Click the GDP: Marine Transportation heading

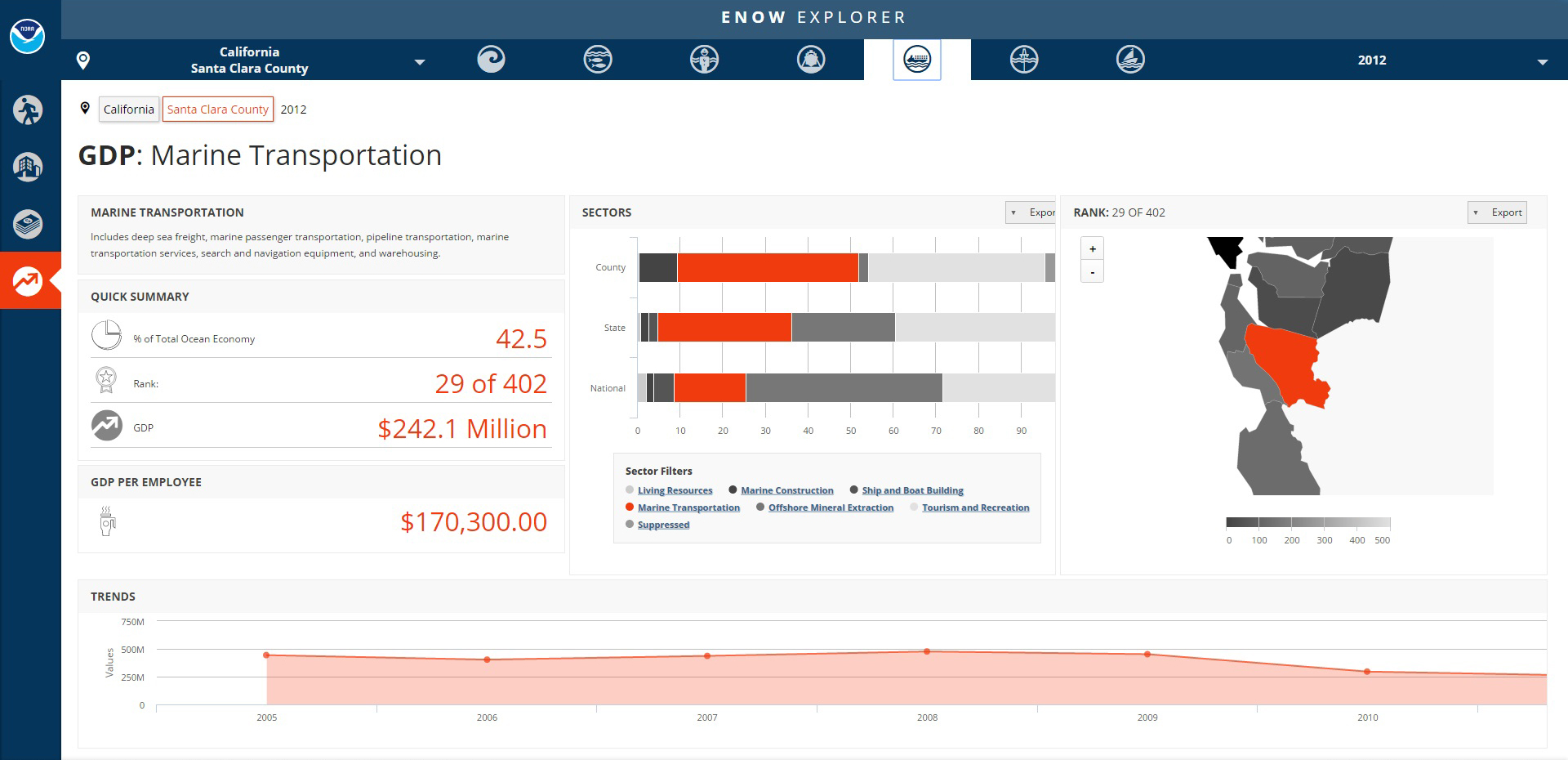[x=260, y=155]
